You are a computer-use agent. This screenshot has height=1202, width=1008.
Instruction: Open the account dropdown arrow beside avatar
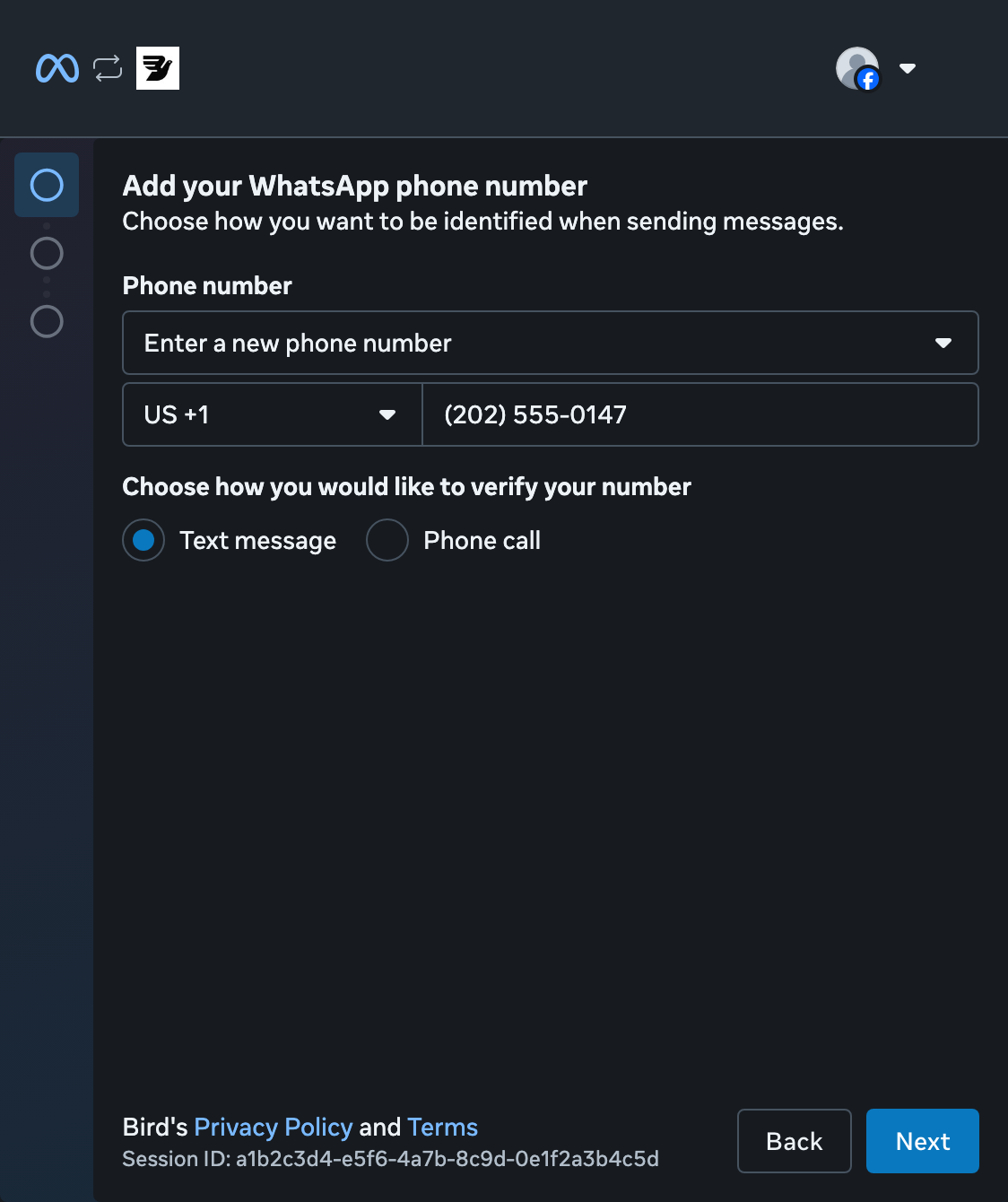pyautogui.click(x=908, y=68)
